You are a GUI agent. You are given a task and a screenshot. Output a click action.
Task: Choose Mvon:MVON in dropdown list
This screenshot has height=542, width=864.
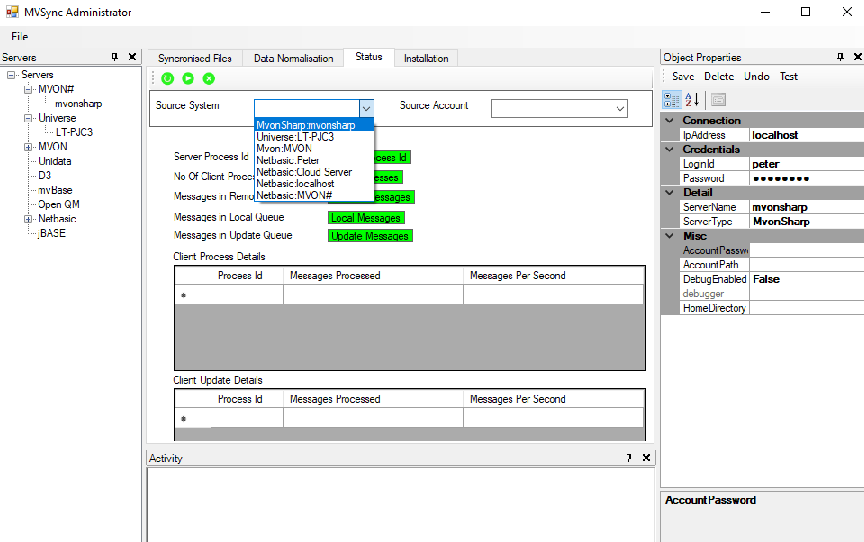[314, 149]
